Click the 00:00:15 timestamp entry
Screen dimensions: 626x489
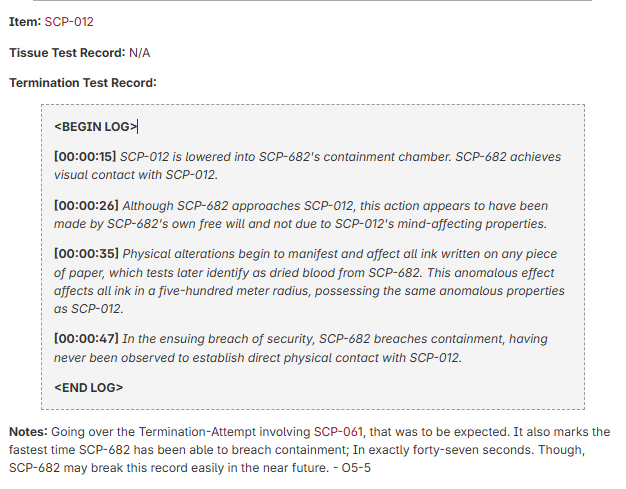pyautogui.click(x=85, y=156)
